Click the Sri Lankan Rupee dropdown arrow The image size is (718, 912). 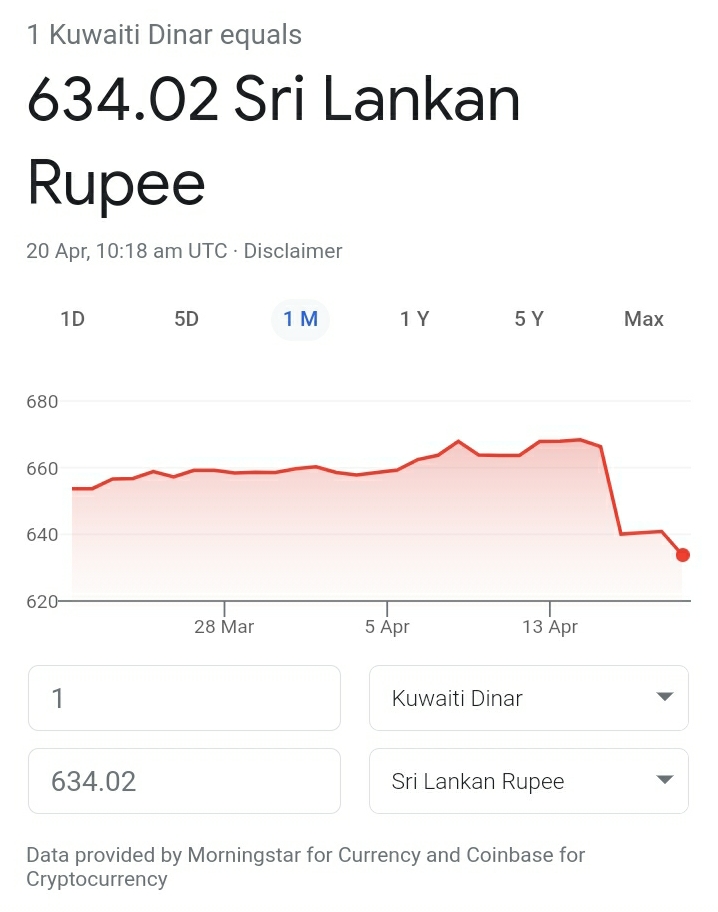[664, 780]
